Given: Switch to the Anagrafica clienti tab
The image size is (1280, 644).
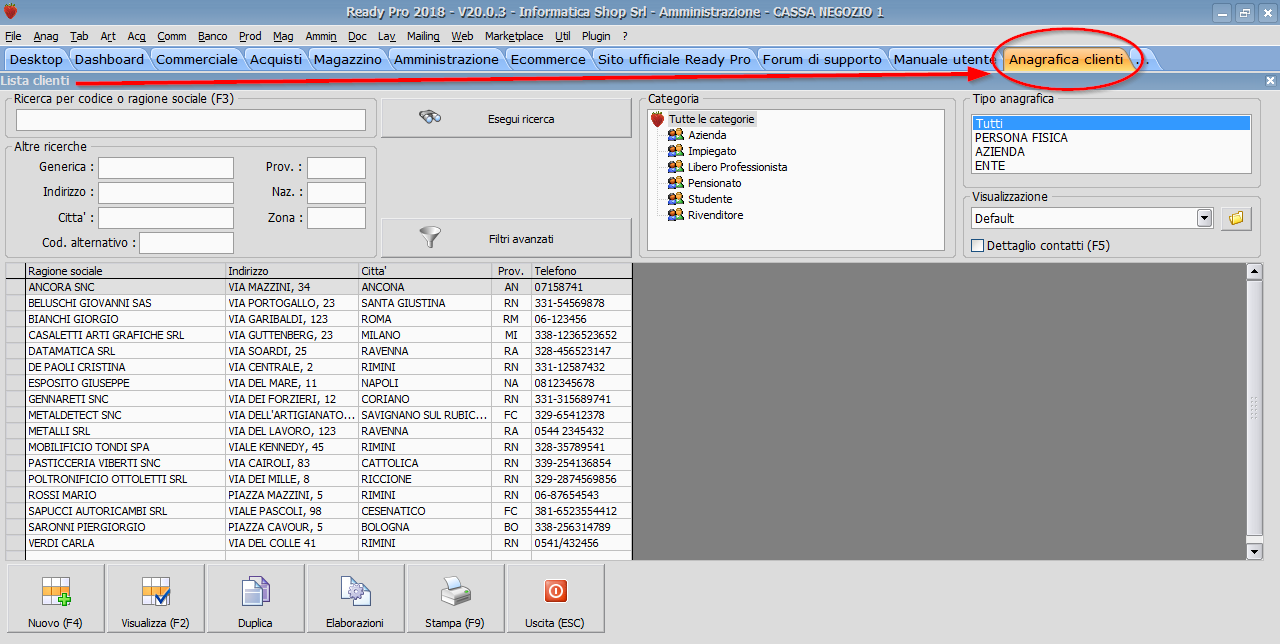Looking at the screenshot, I should click(1066, 59).
